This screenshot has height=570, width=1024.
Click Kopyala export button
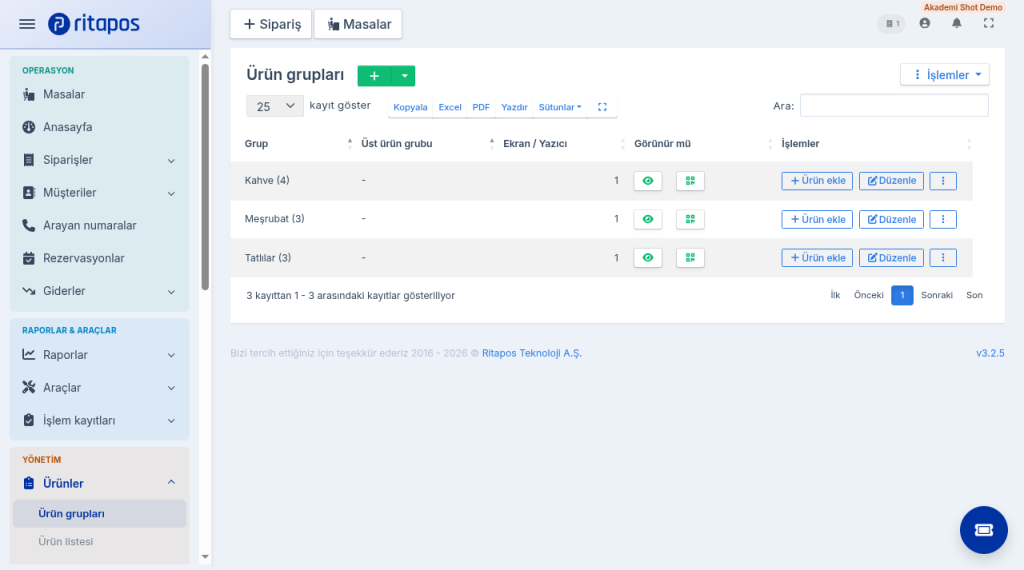pyautogui.click(x=410, y=107)
